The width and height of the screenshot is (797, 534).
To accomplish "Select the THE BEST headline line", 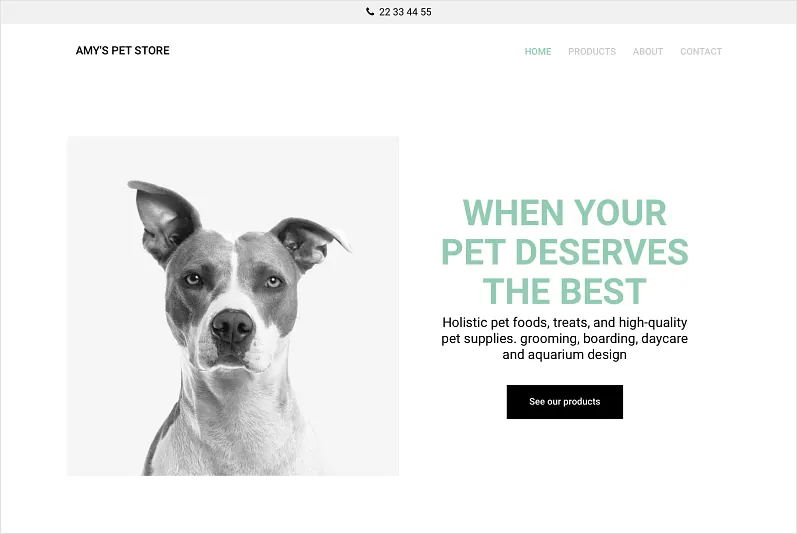I will 564,291.
